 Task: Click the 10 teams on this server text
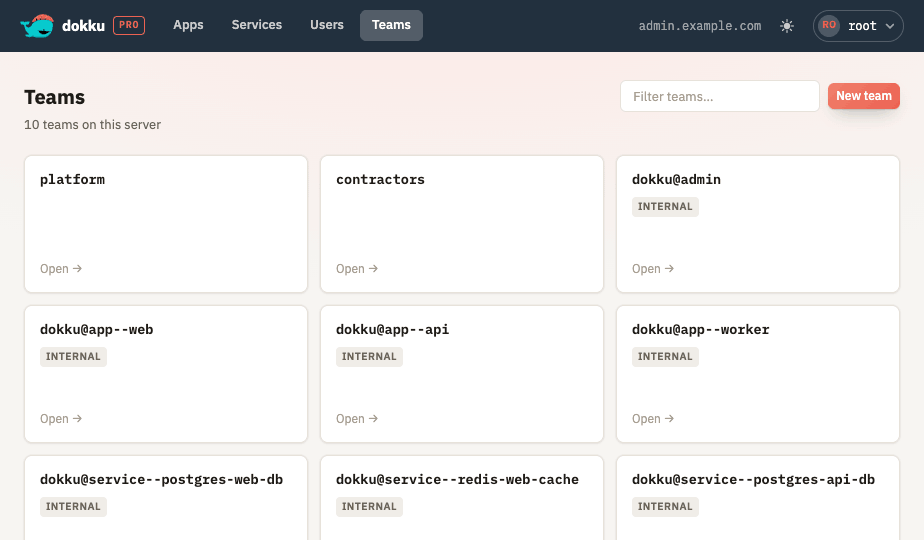[x=93, y=125]
